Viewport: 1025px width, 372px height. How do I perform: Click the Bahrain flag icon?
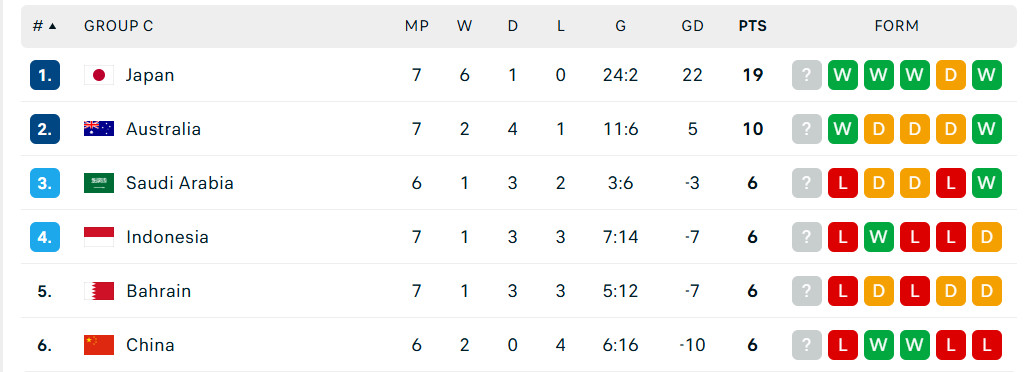pos(99,291)
